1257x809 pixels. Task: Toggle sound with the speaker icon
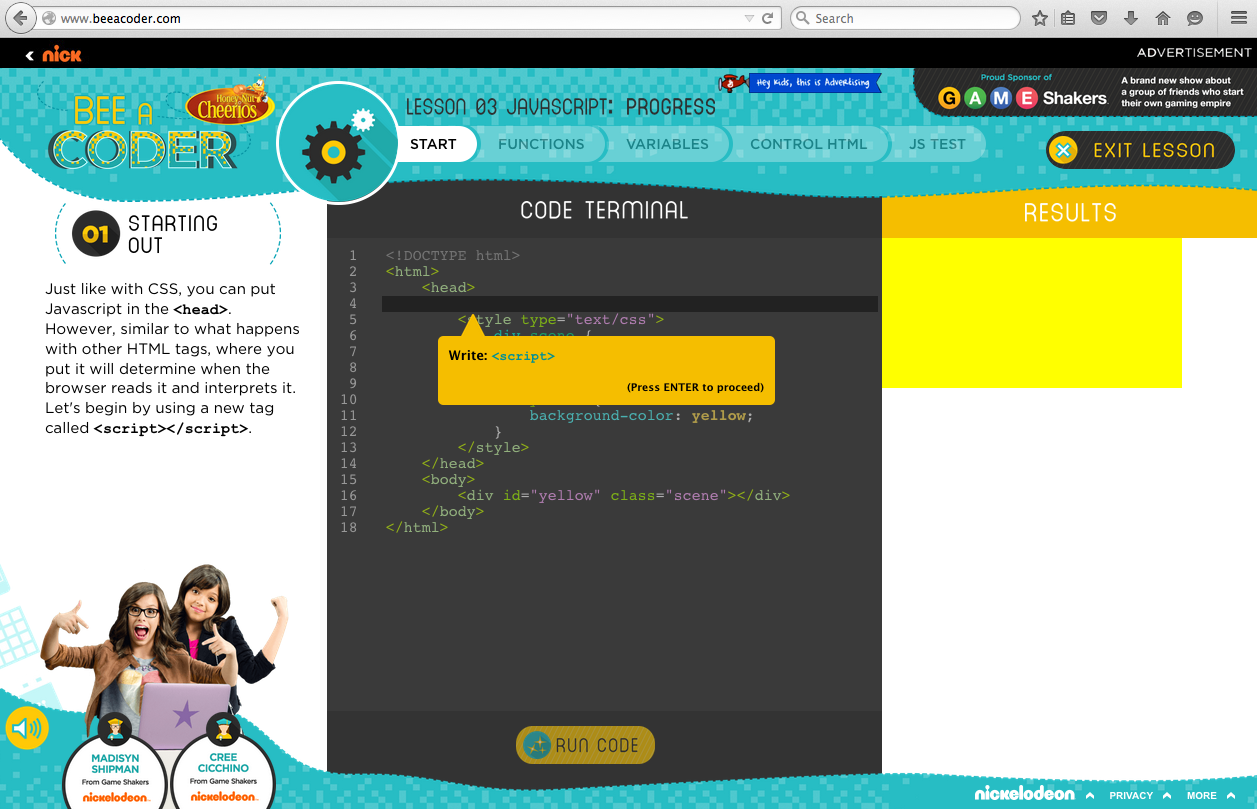[27, 728]
